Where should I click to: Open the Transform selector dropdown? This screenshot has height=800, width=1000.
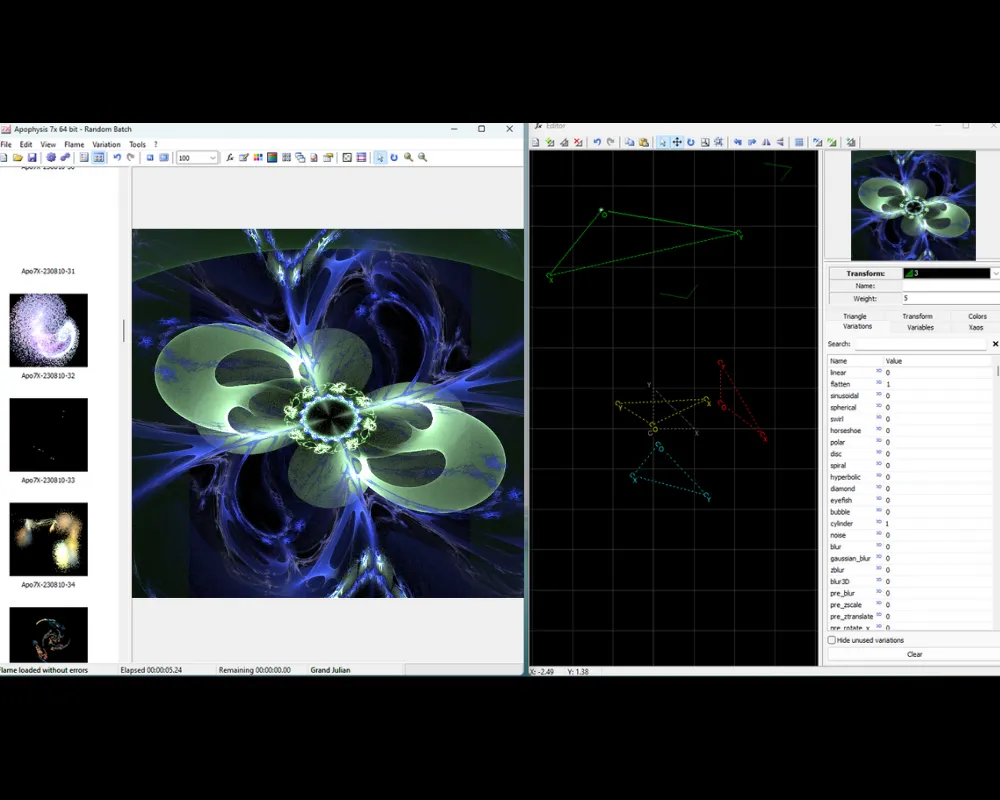click(995, 273)
